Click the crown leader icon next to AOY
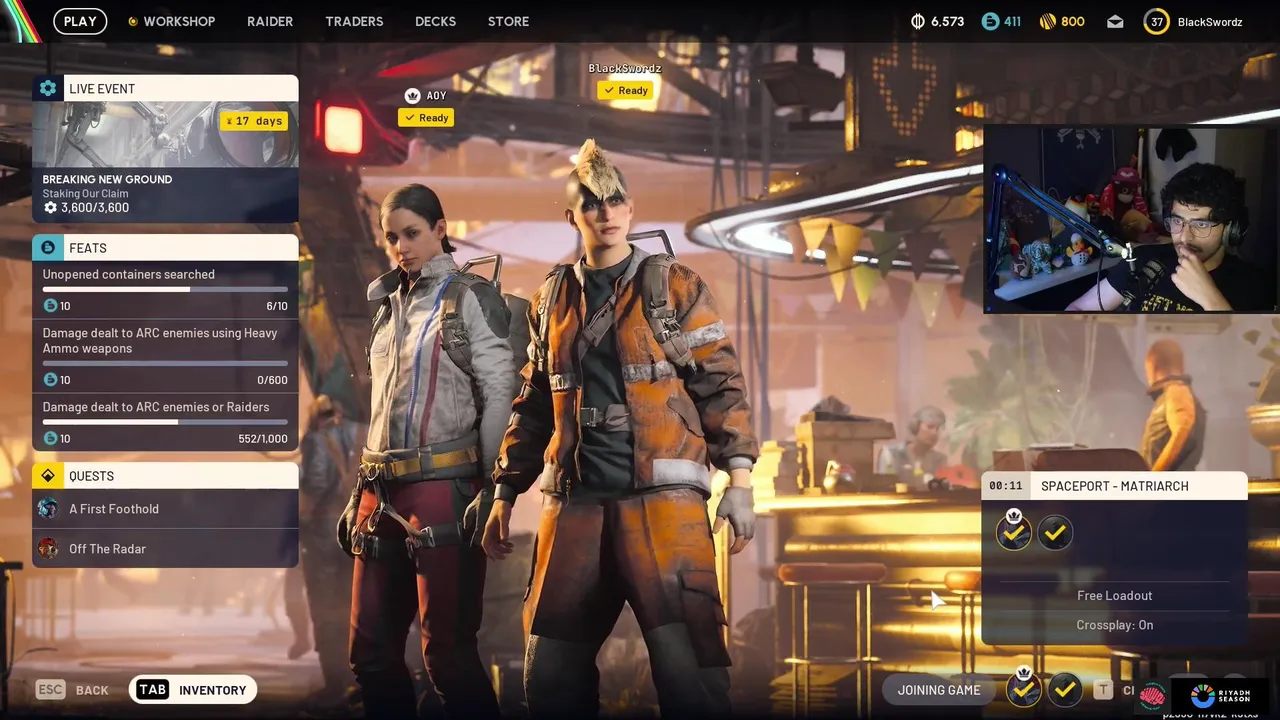 pos(412,95)
